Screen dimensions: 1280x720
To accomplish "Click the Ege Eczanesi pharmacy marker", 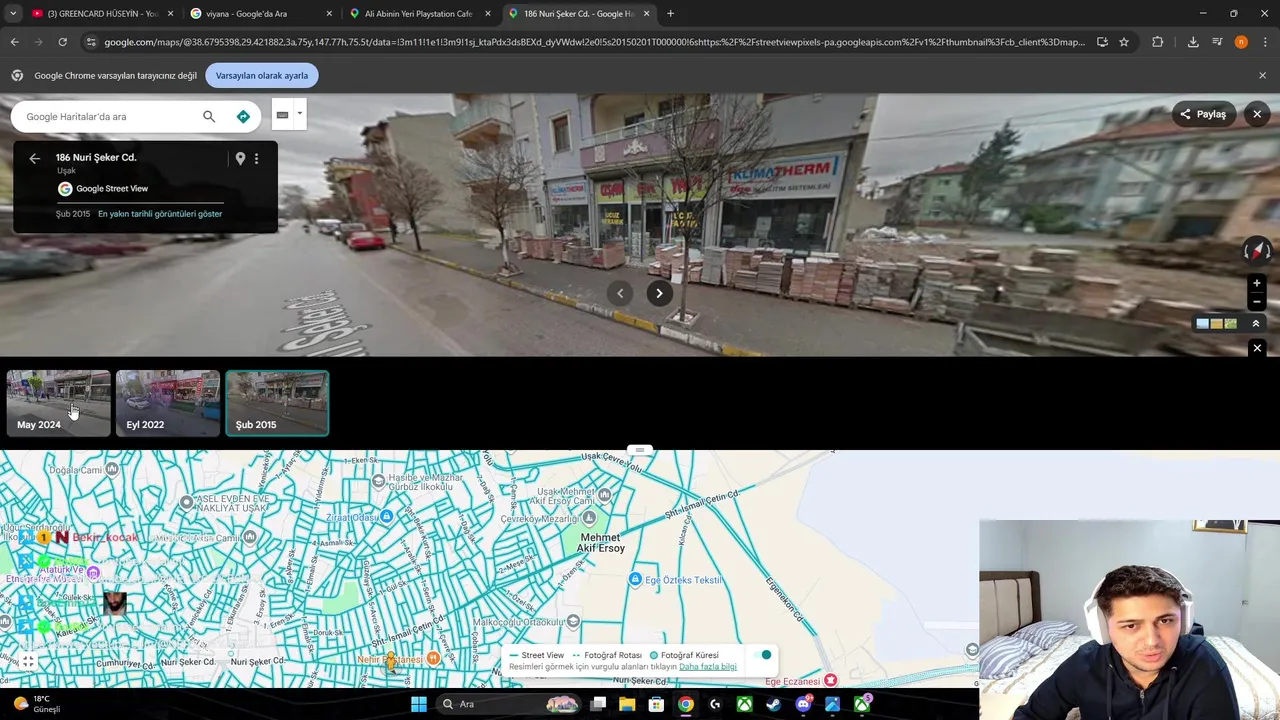I will pyautogui.click(x=830, y=681).
